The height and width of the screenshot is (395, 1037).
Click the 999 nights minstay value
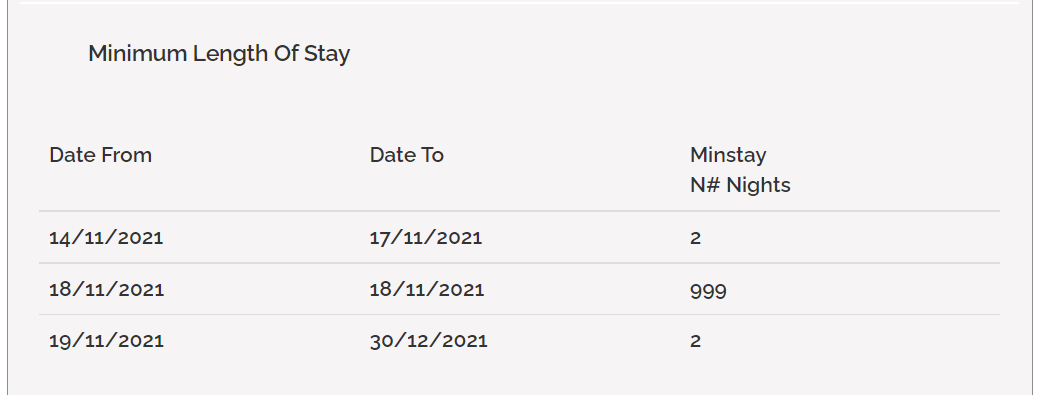708,290
